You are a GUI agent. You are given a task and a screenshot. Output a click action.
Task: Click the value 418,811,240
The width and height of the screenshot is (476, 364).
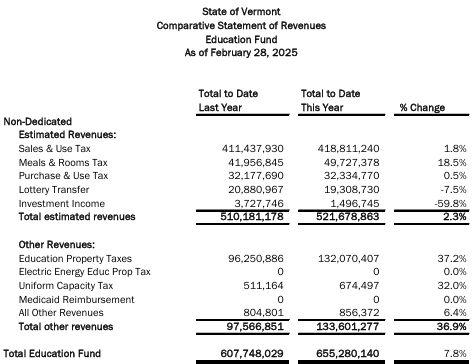[x=348, y=149]
